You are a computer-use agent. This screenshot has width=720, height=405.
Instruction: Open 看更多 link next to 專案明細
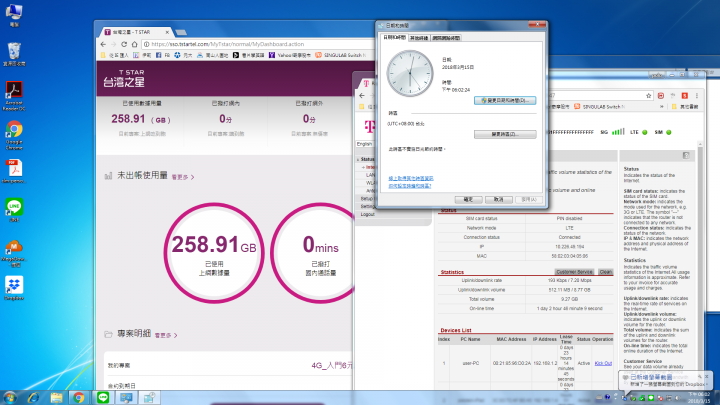(166, 335)
